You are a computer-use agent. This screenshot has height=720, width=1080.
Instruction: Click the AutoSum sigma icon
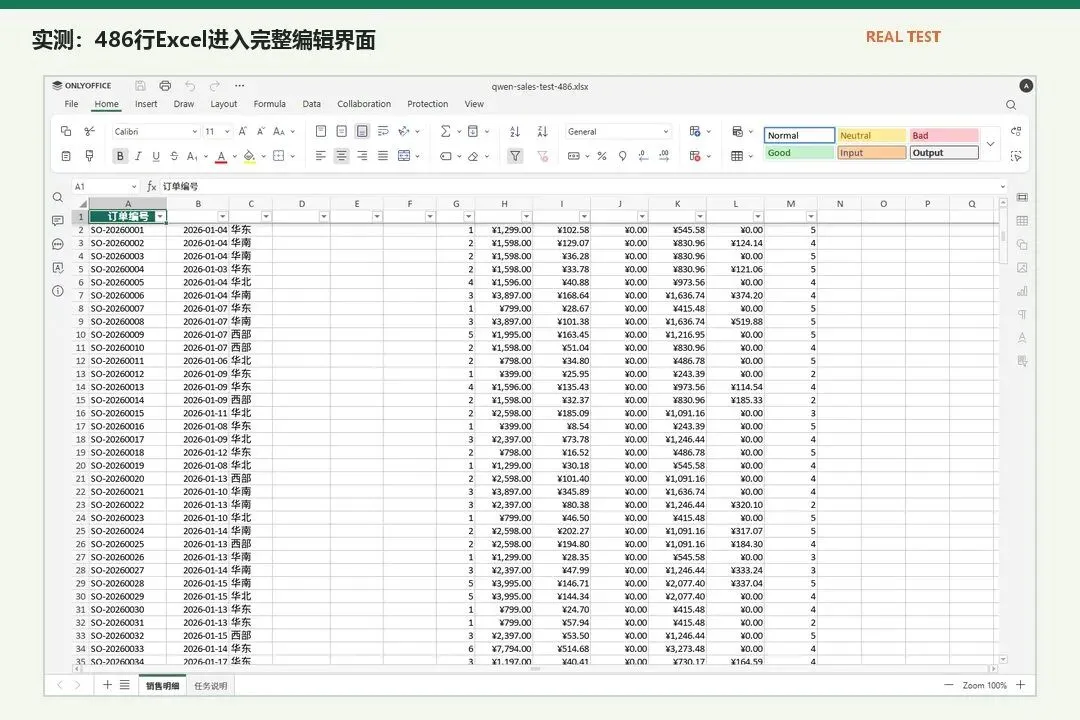(x=446, y=131)
